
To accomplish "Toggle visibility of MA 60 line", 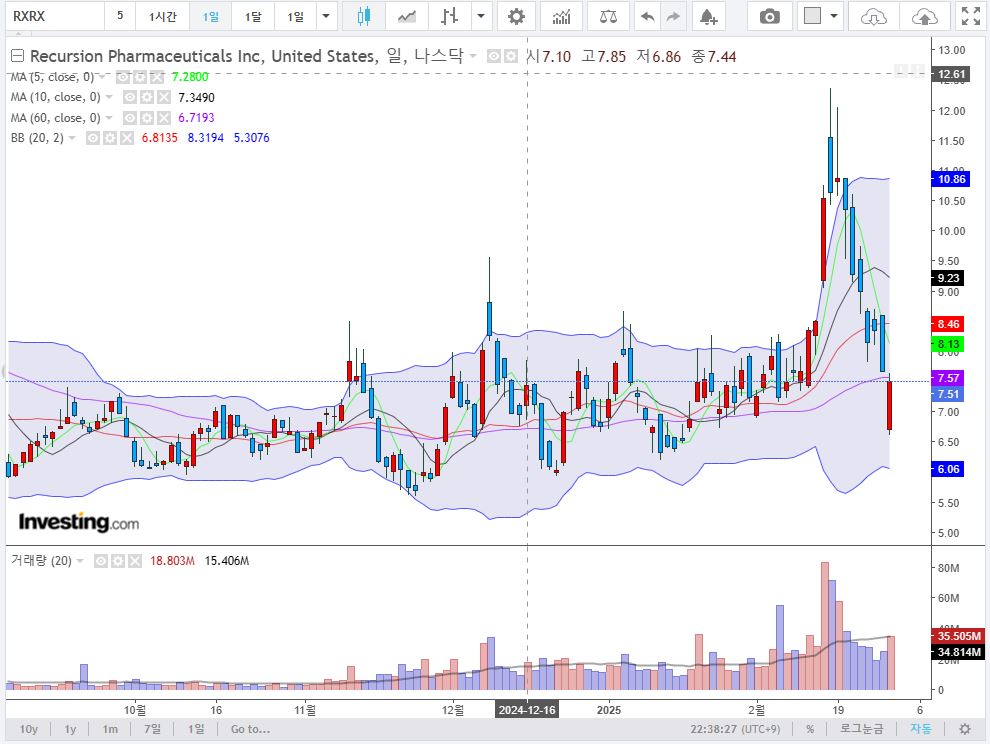I will click(x=129, y=118).
